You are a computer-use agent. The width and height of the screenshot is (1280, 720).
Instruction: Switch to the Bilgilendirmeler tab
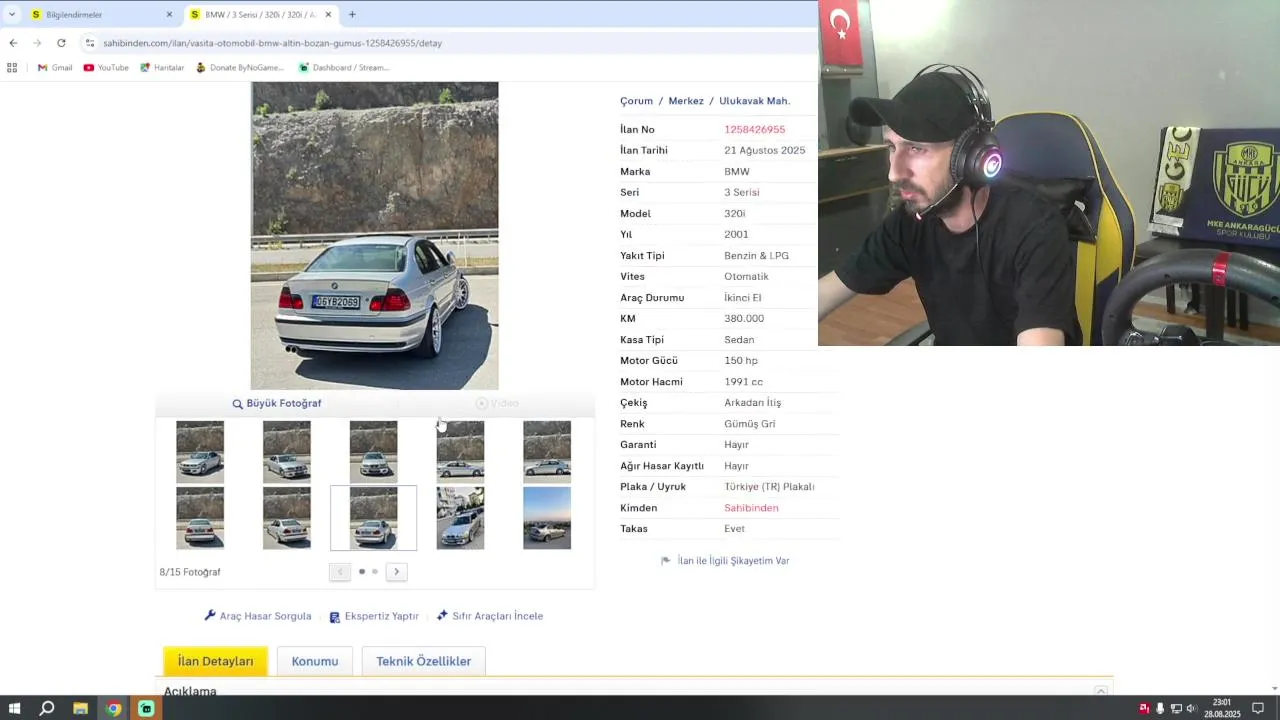pyautogui.click(x=100, y=15)
